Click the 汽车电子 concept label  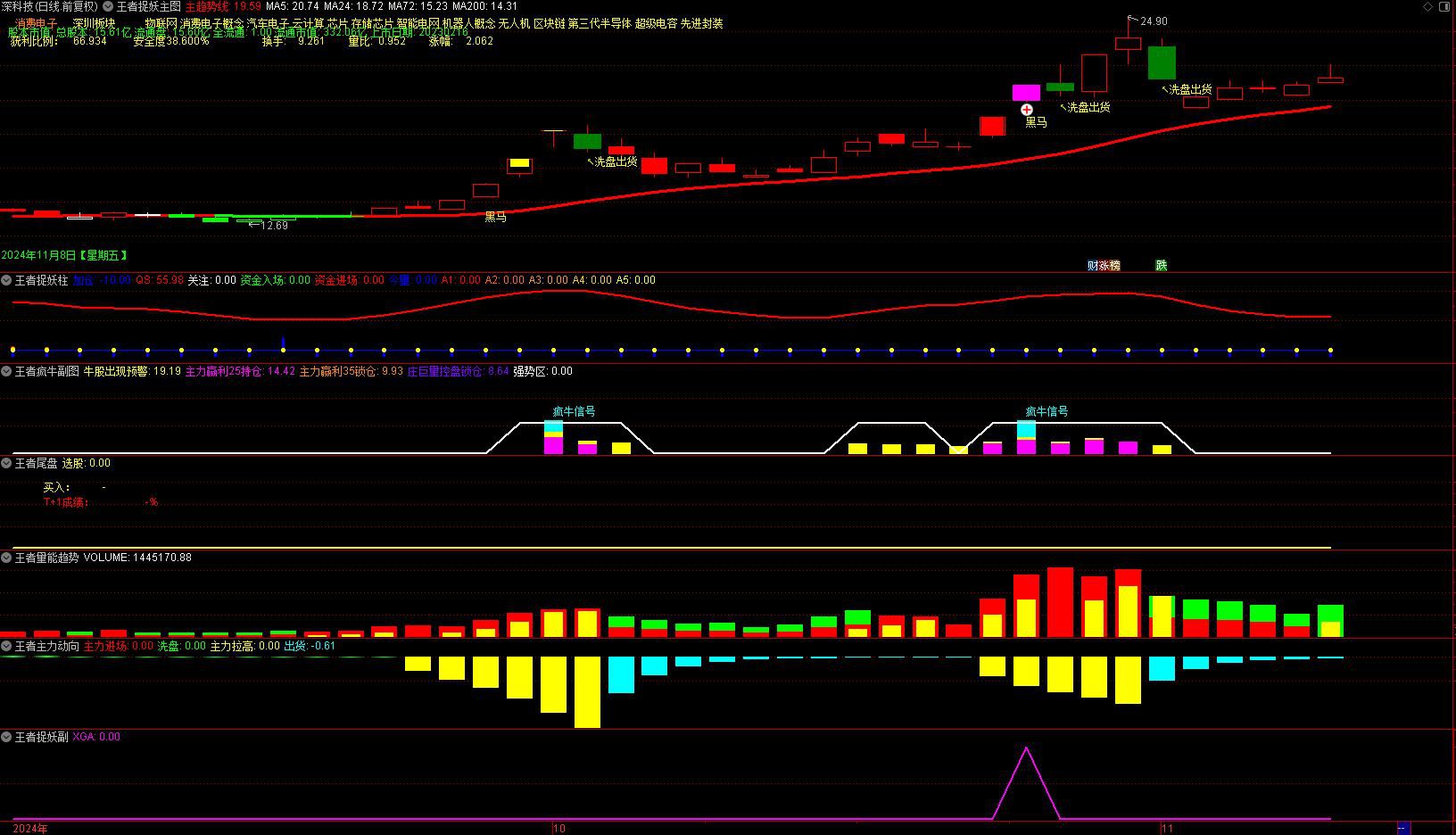point(267,23)
